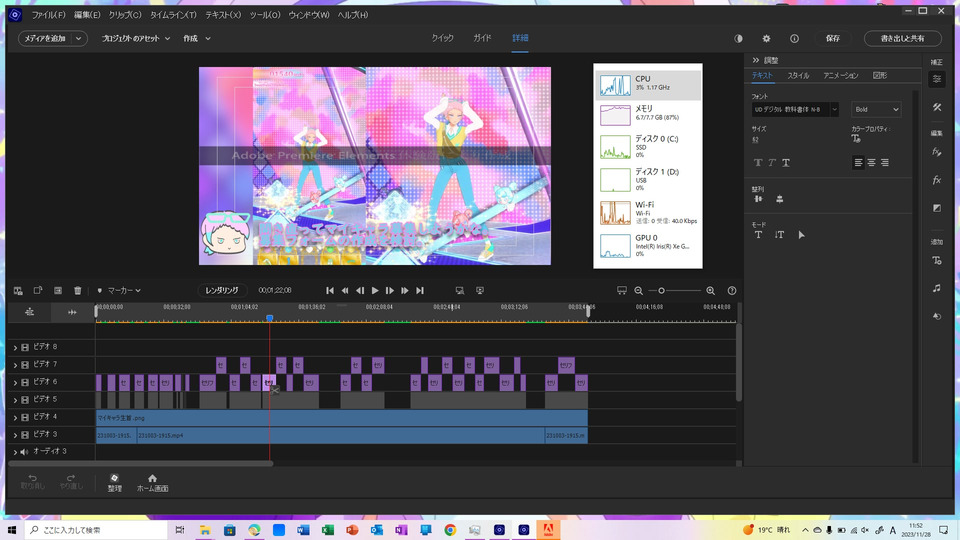960x540 pixels.
Task: Open the info icon in header
Action: tap(794, 38)
